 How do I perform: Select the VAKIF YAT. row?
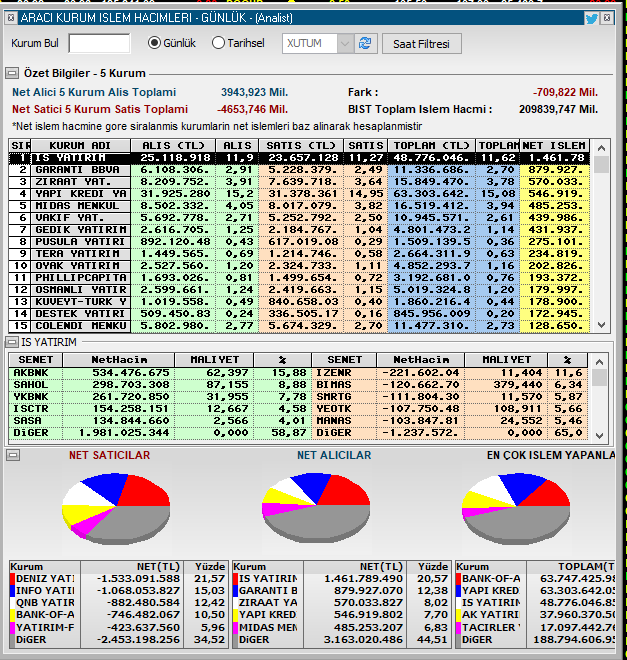(299, 218)
